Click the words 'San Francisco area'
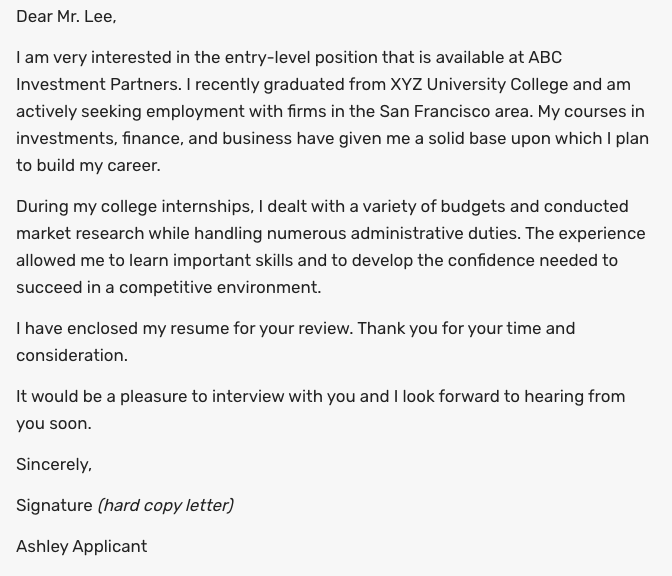672x576 pixels. (456, 111)
